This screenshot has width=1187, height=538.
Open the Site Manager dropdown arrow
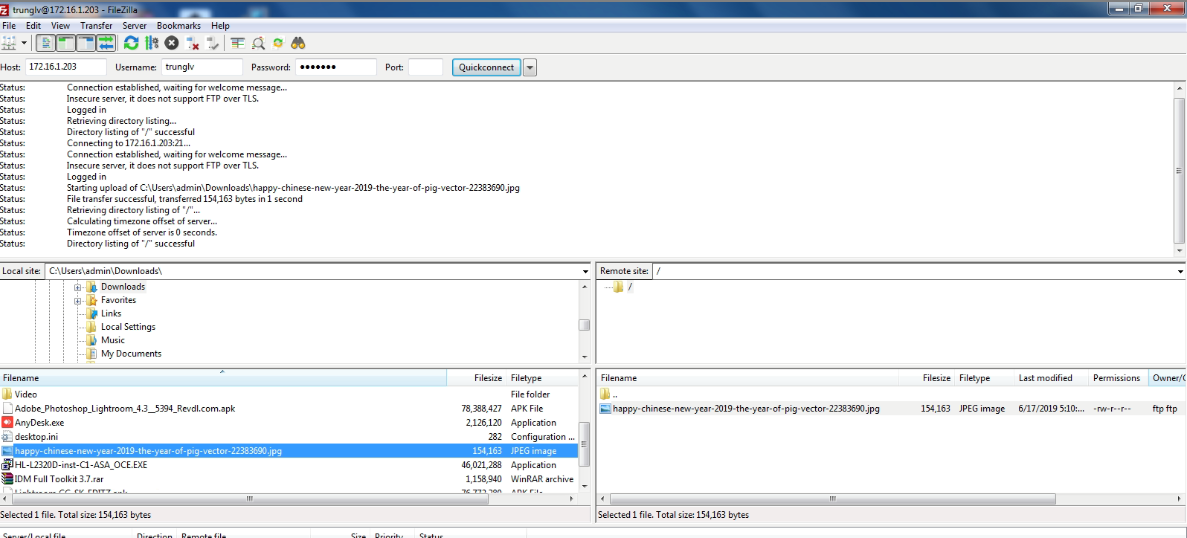[x=24, y=43]
